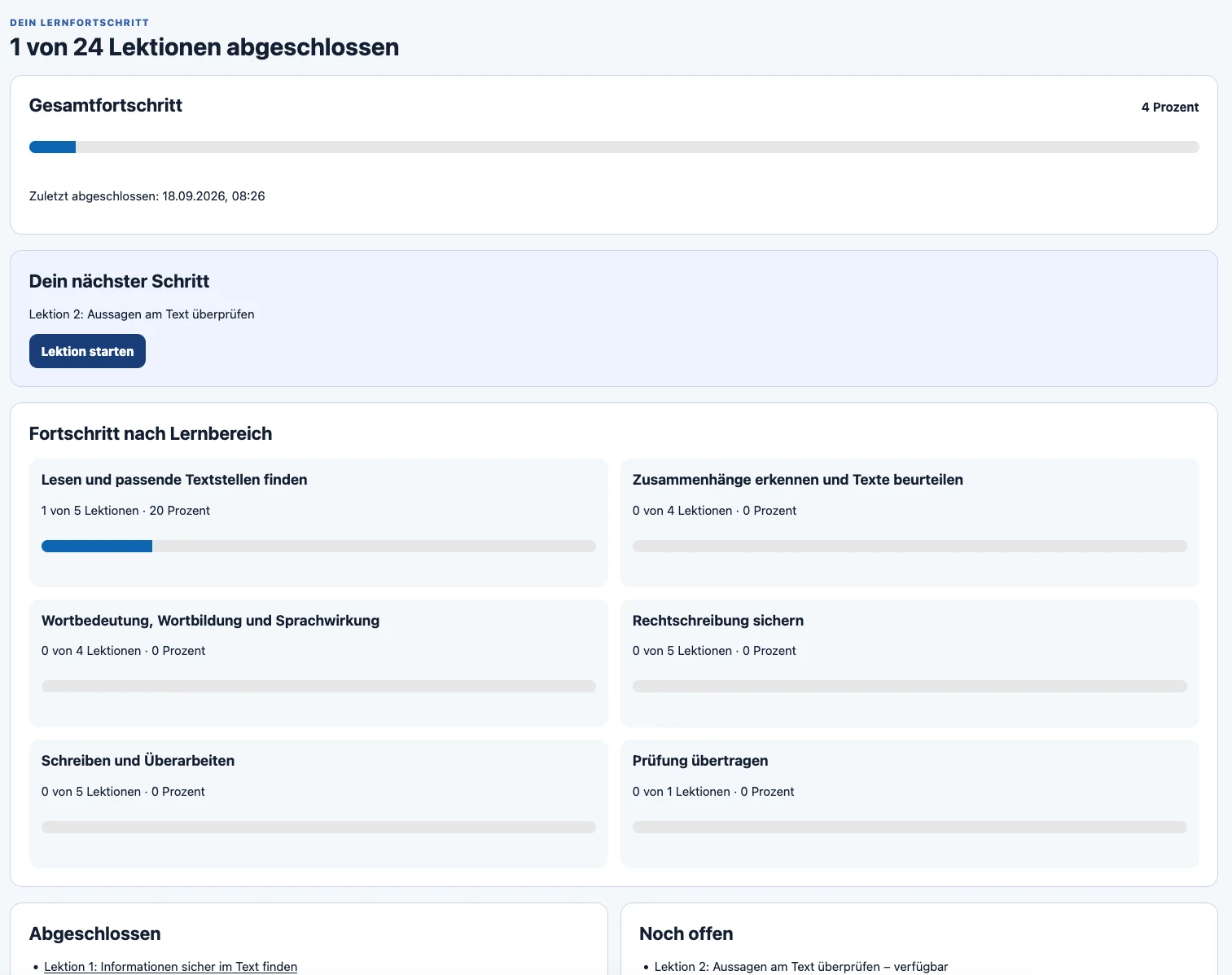Click the progress bar under Schreiben und Überarbeiten
The height and width of the screenshot is (975, 1232).
coord(318,828)
